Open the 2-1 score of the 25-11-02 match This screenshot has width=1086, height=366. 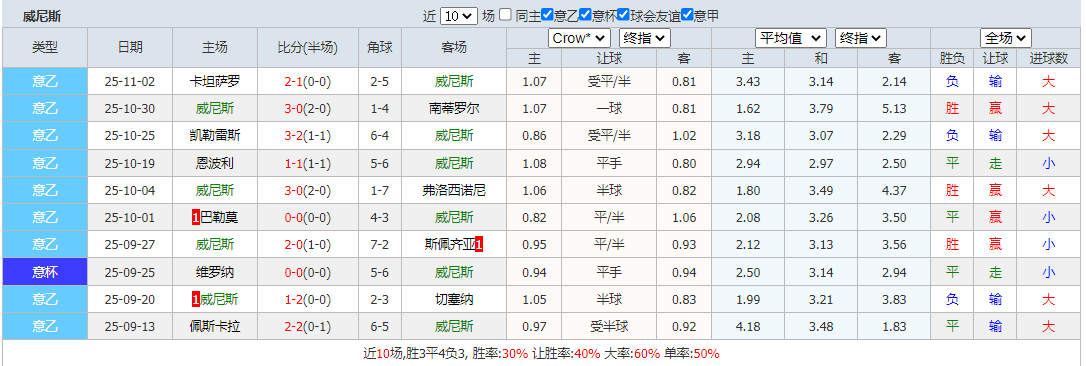(295, 82)
